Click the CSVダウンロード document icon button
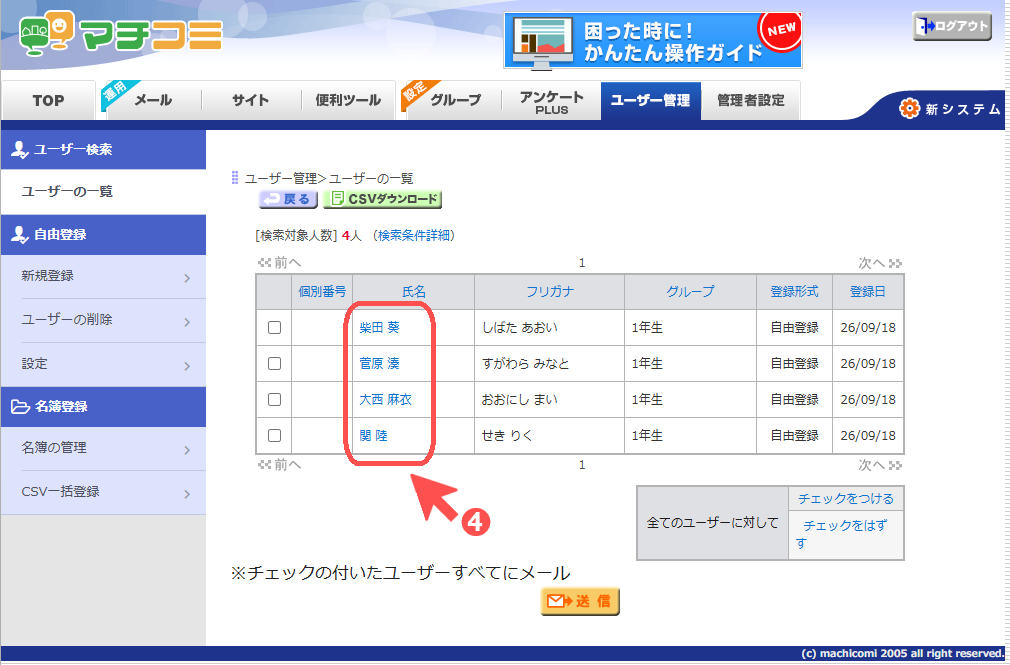This screenshot has width=1010, height=665. [x=382, y=199]
